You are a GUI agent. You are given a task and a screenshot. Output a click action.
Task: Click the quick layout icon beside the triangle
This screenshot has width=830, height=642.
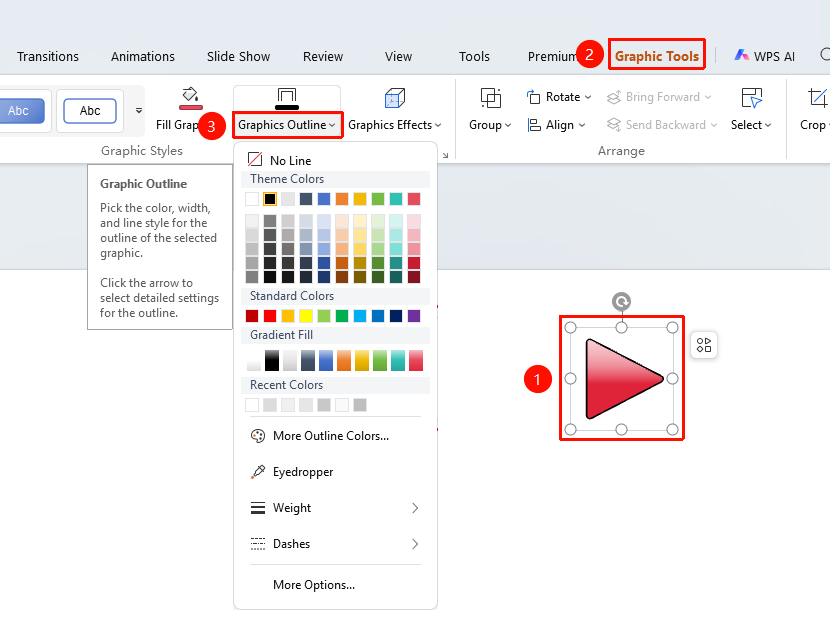(704, 345)
